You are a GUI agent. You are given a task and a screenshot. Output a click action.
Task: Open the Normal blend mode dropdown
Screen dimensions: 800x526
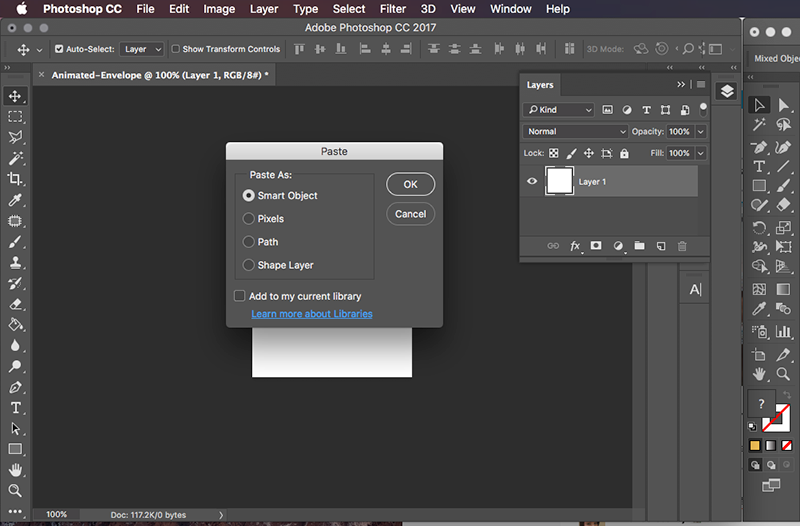click(575, 132)
